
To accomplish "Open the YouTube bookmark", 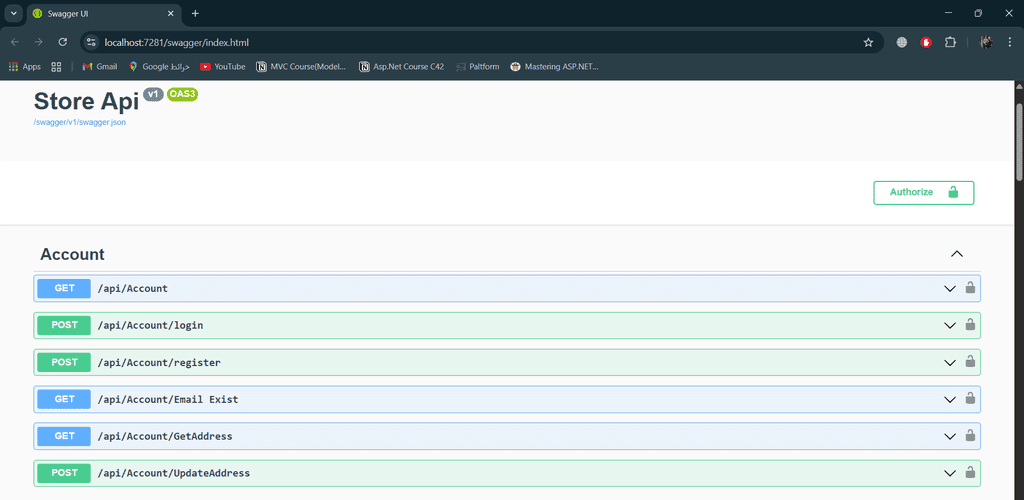I will (222, 67).
